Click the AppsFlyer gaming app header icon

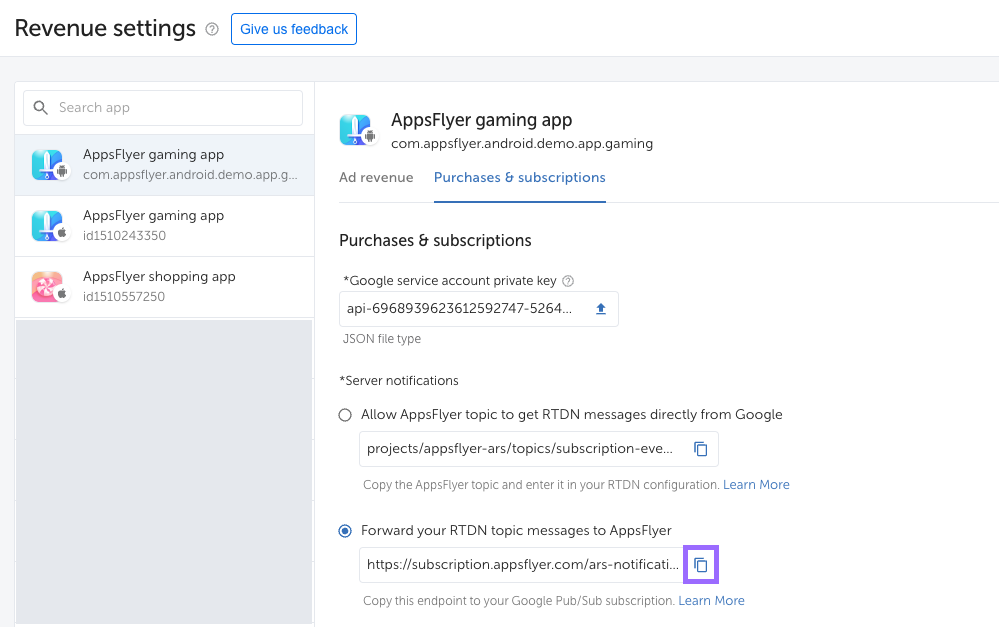coord(356,130)
